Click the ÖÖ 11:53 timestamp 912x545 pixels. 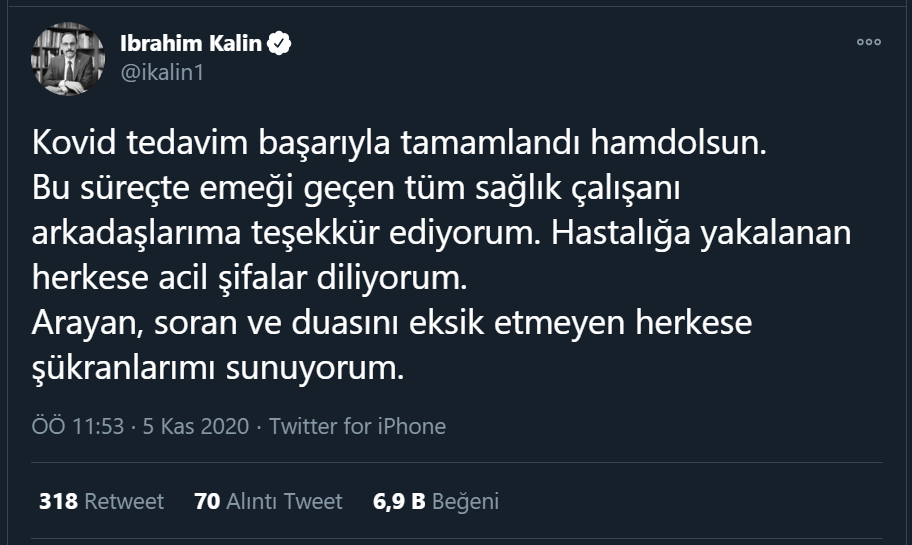pyautogui.click(x=78, y=426)
